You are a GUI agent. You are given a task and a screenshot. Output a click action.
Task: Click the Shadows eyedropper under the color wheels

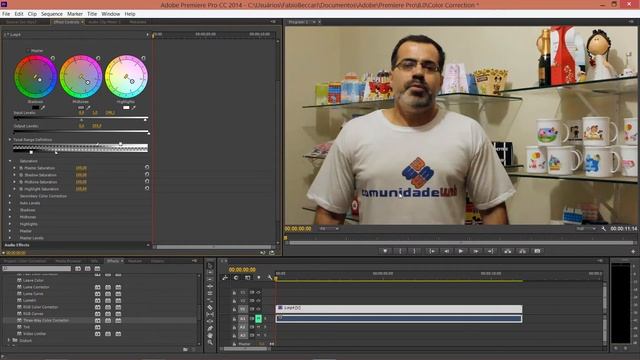pyautogui.click(x=43, y=108)
